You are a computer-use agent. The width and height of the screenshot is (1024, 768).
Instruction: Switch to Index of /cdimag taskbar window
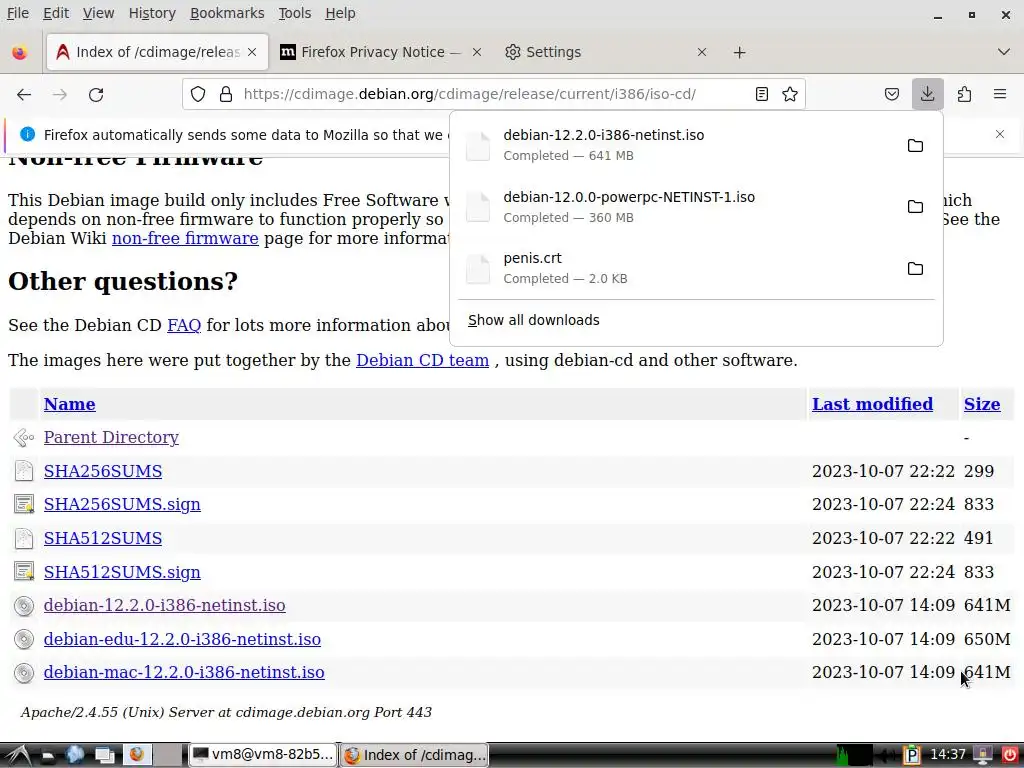(415, 755)
